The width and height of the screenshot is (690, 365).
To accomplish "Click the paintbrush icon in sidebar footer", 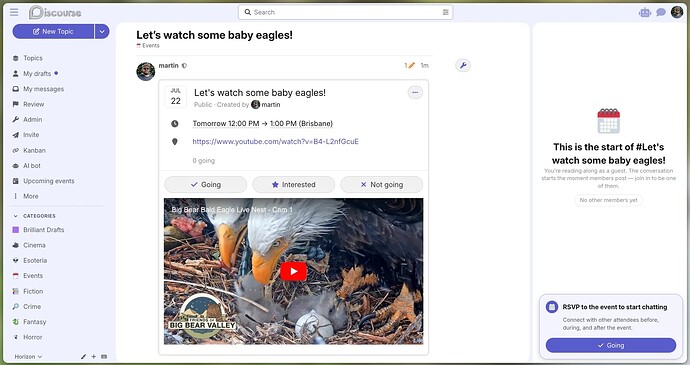I will [x=84, y=357].
